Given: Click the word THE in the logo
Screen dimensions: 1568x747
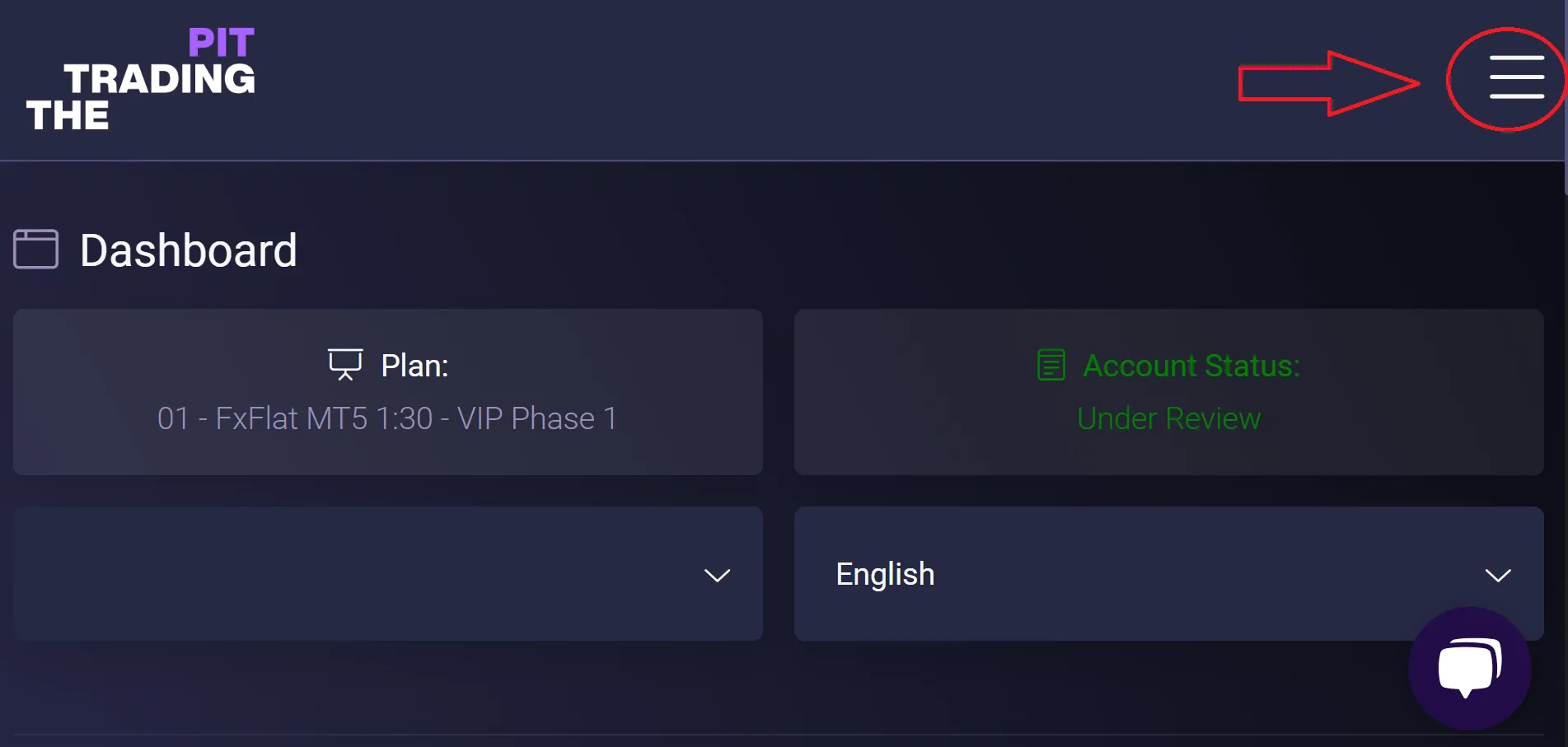Looking at the screenshot, I should (68, 115).
